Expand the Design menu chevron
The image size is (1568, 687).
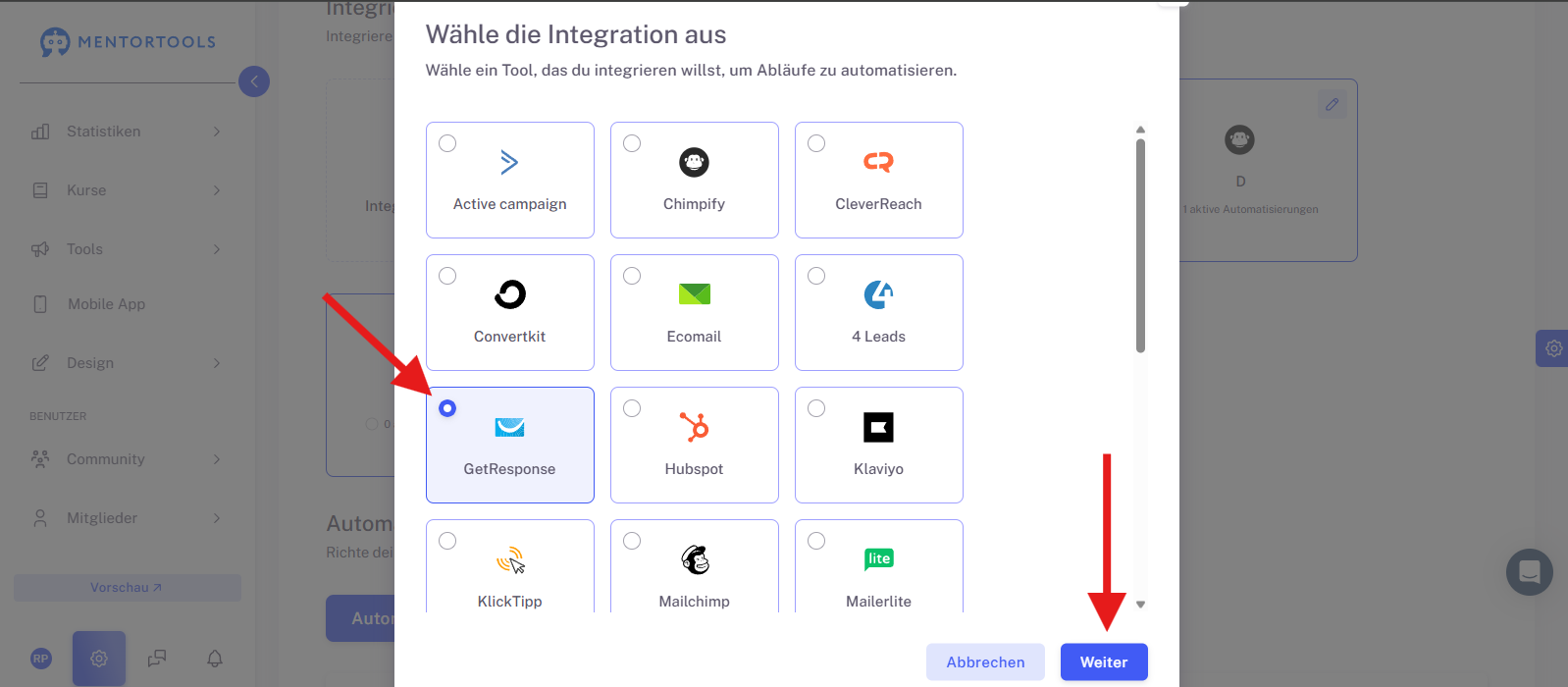217,363
